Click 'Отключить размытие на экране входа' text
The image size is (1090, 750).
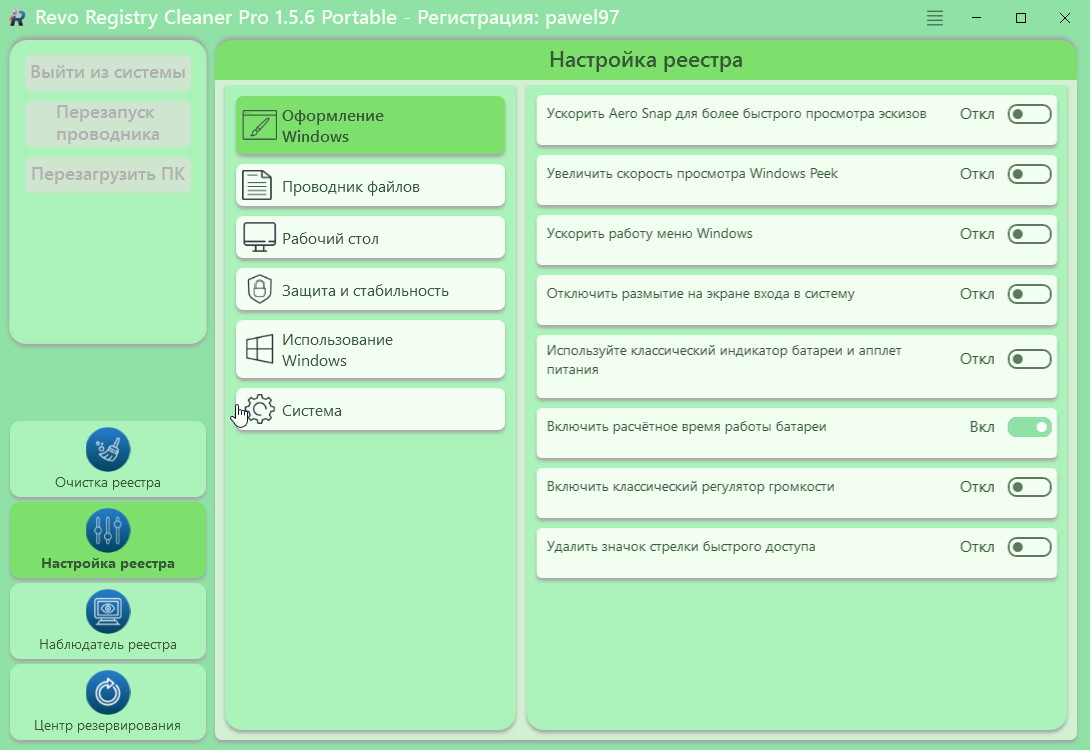[x=700, y=293]
